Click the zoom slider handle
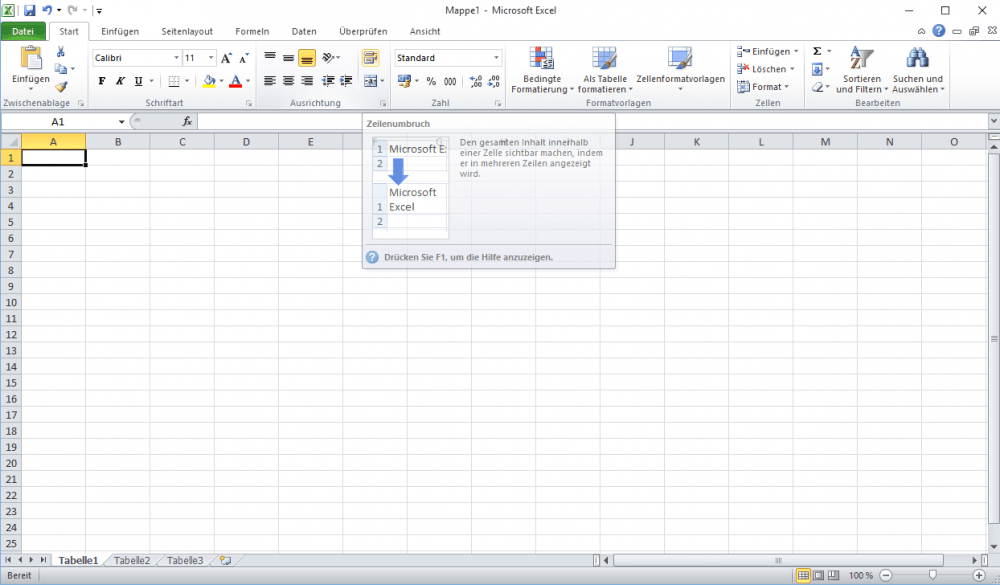 point(932,575)
